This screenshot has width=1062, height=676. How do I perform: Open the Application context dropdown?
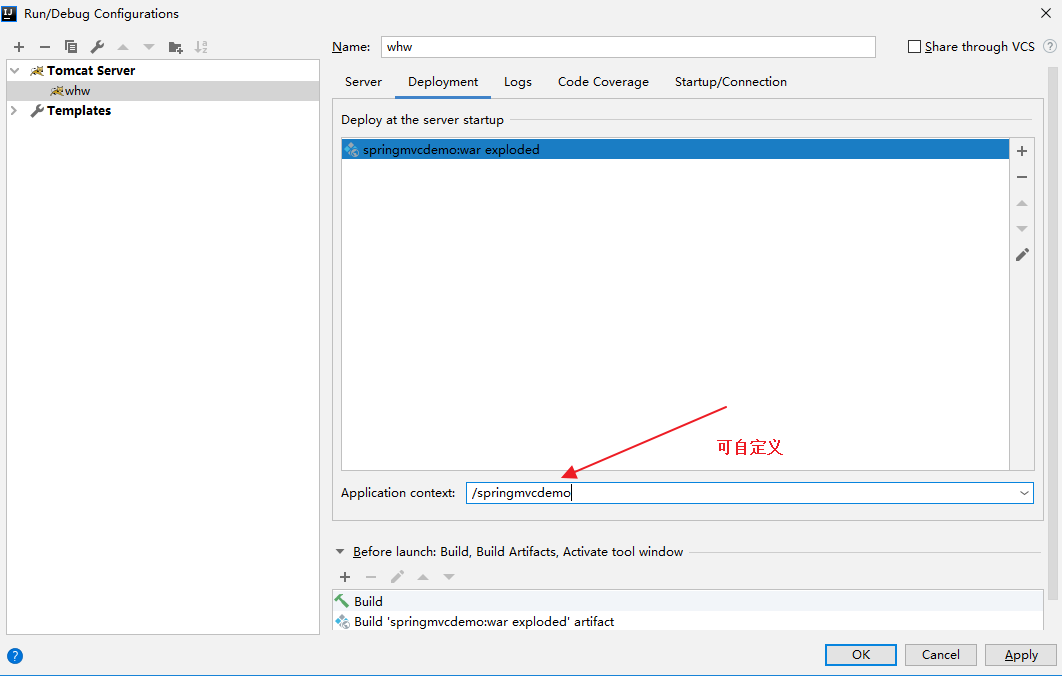coord(1024,493)
